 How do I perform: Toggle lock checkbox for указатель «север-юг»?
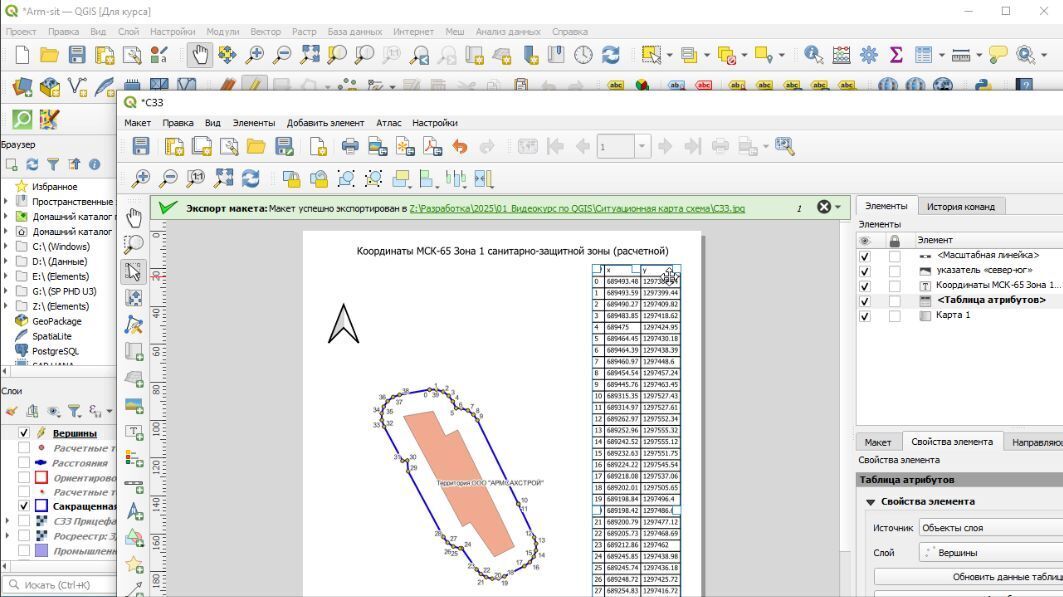[894, 271]
